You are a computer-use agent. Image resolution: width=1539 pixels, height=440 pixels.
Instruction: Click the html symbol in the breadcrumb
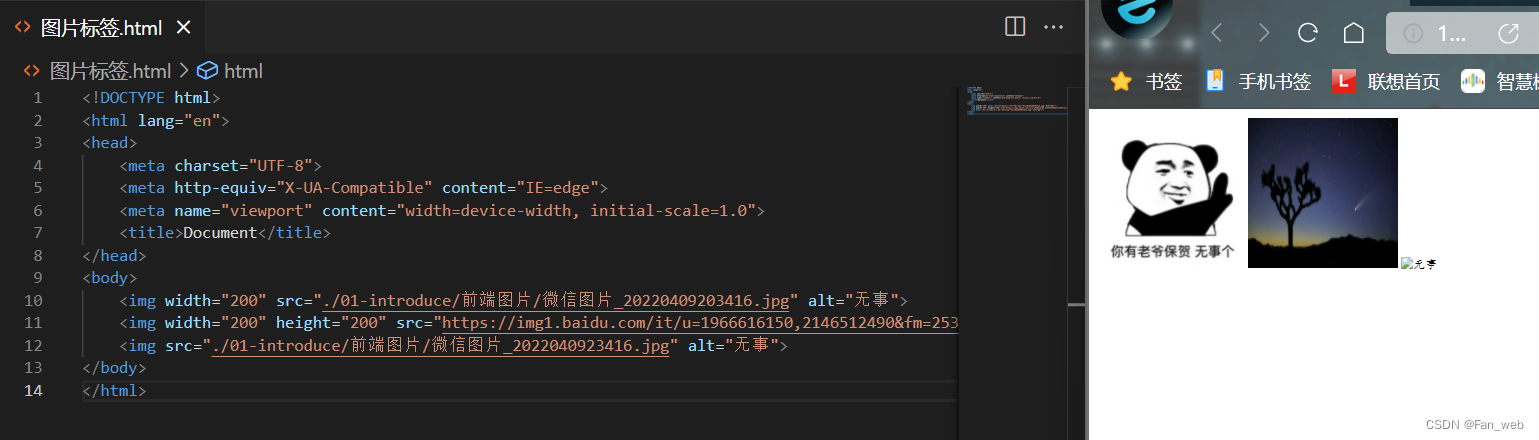(243, 71)
